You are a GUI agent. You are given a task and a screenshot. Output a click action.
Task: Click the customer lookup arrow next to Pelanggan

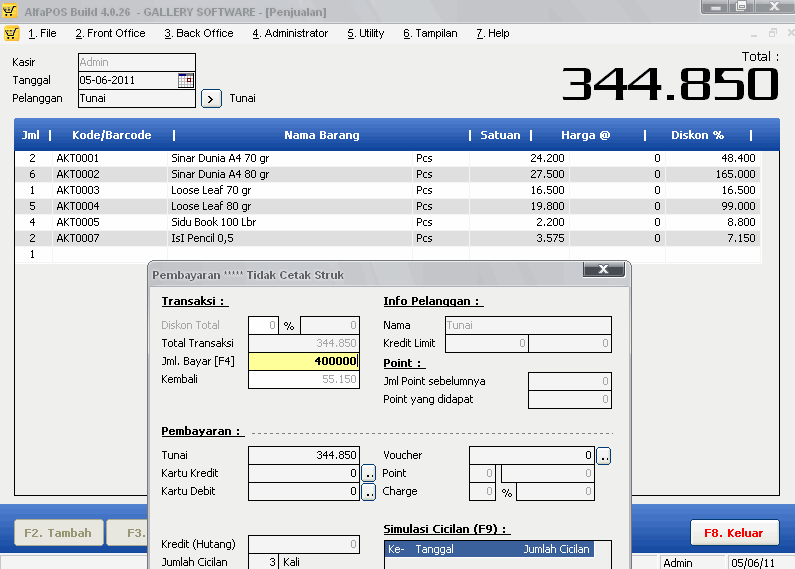(x=211, y=98)
